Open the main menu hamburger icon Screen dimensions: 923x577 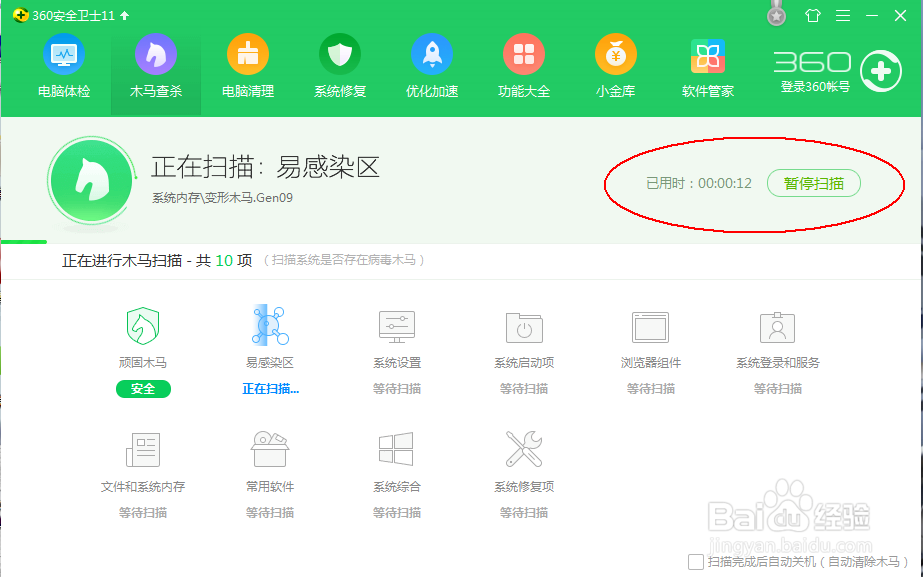[x=843, y=15]
